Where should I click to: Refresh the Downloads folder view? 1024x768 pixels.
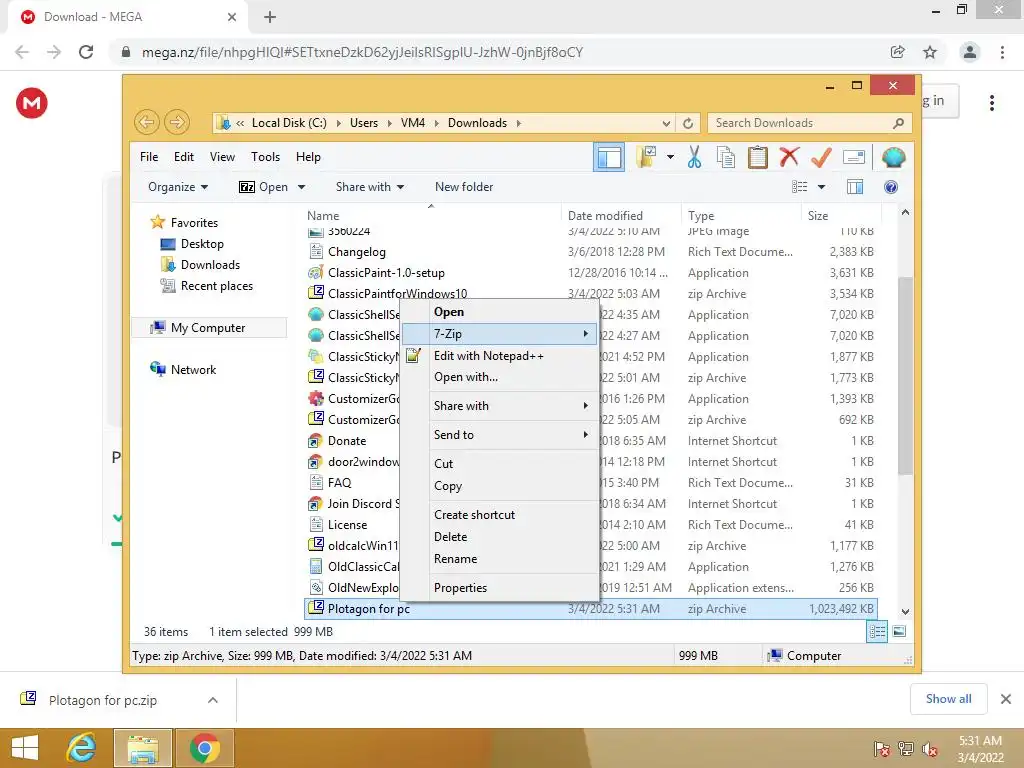pos(688,123)
